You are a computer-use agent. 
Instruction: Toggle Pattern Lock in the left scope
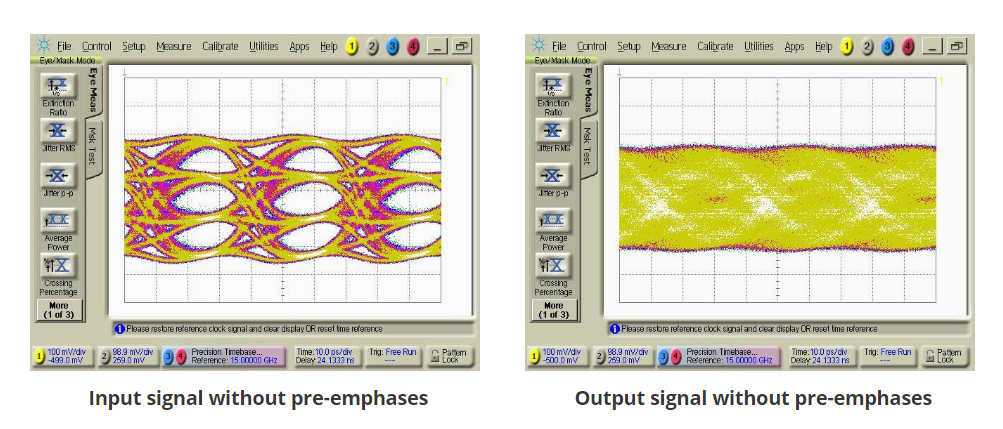449,356
